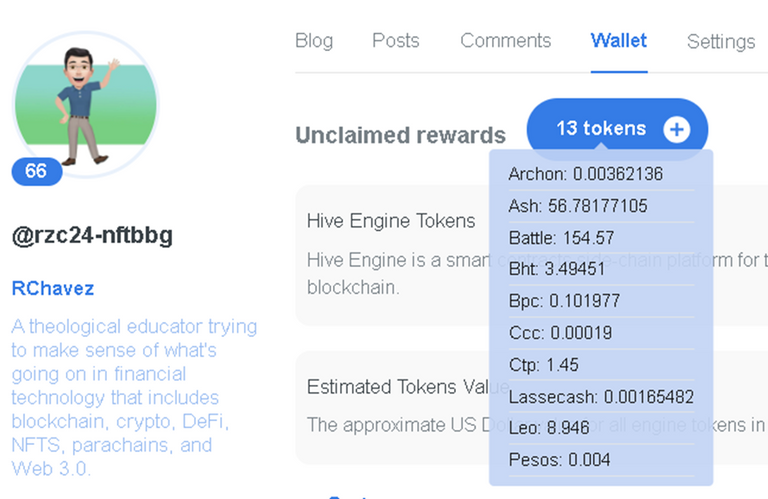The width and height of the screenshot is (768, 499).
Task: Select the Archon reward entry
Action: 601,174
